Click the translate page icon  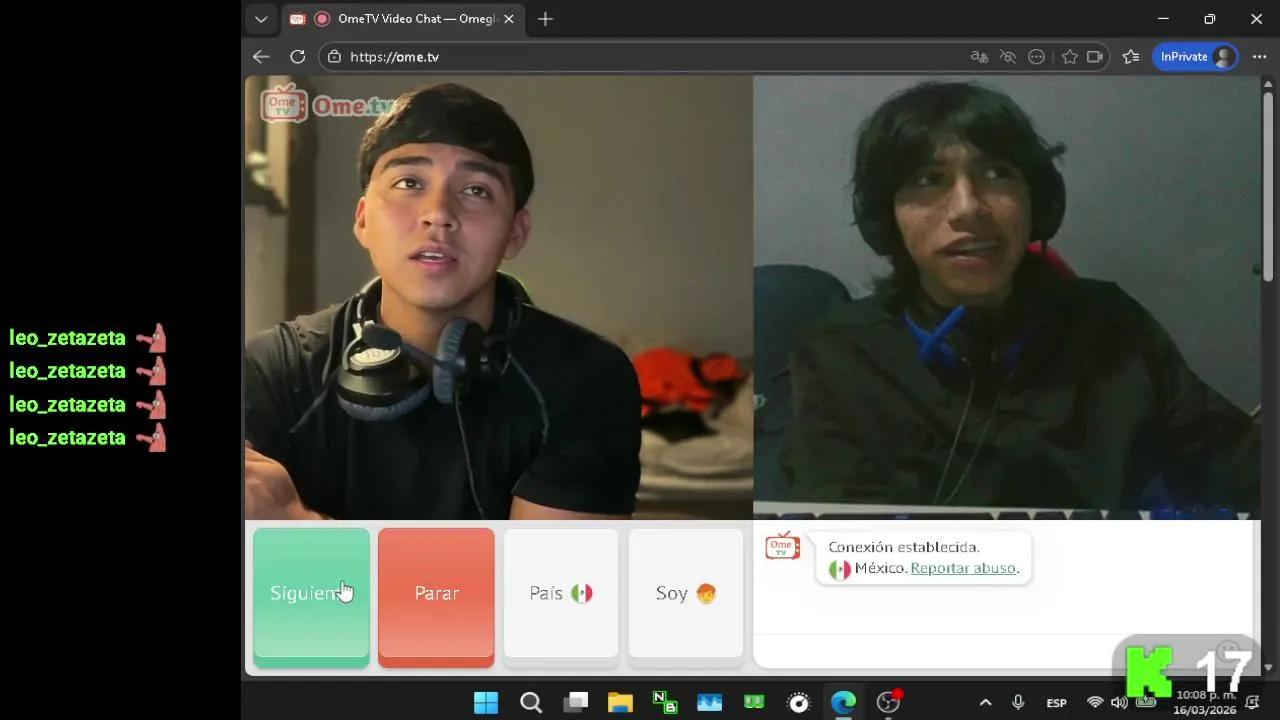(x=980, y=57)
